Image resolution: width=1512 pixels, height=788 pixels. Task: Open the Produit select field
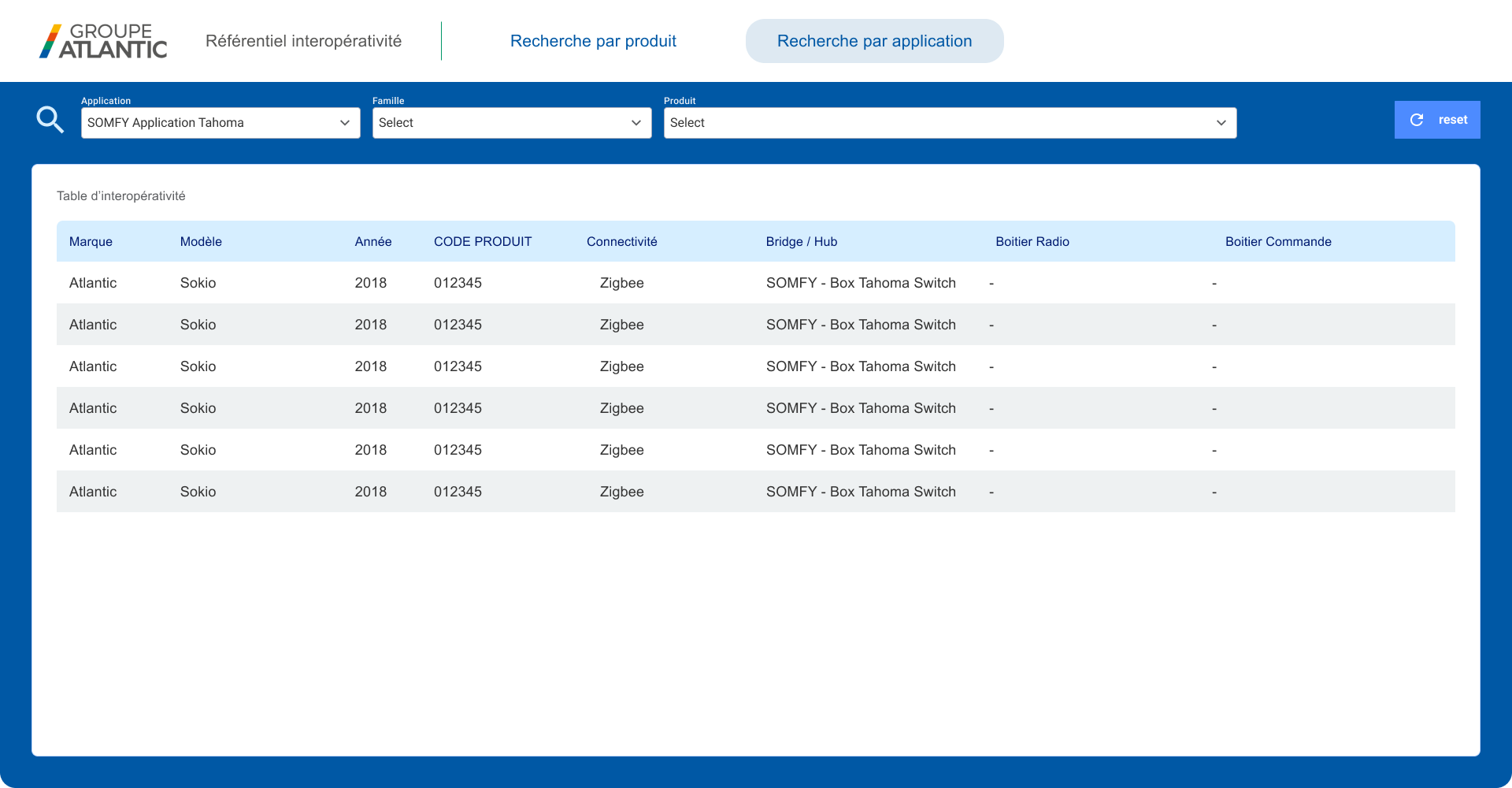pos(949,123)
